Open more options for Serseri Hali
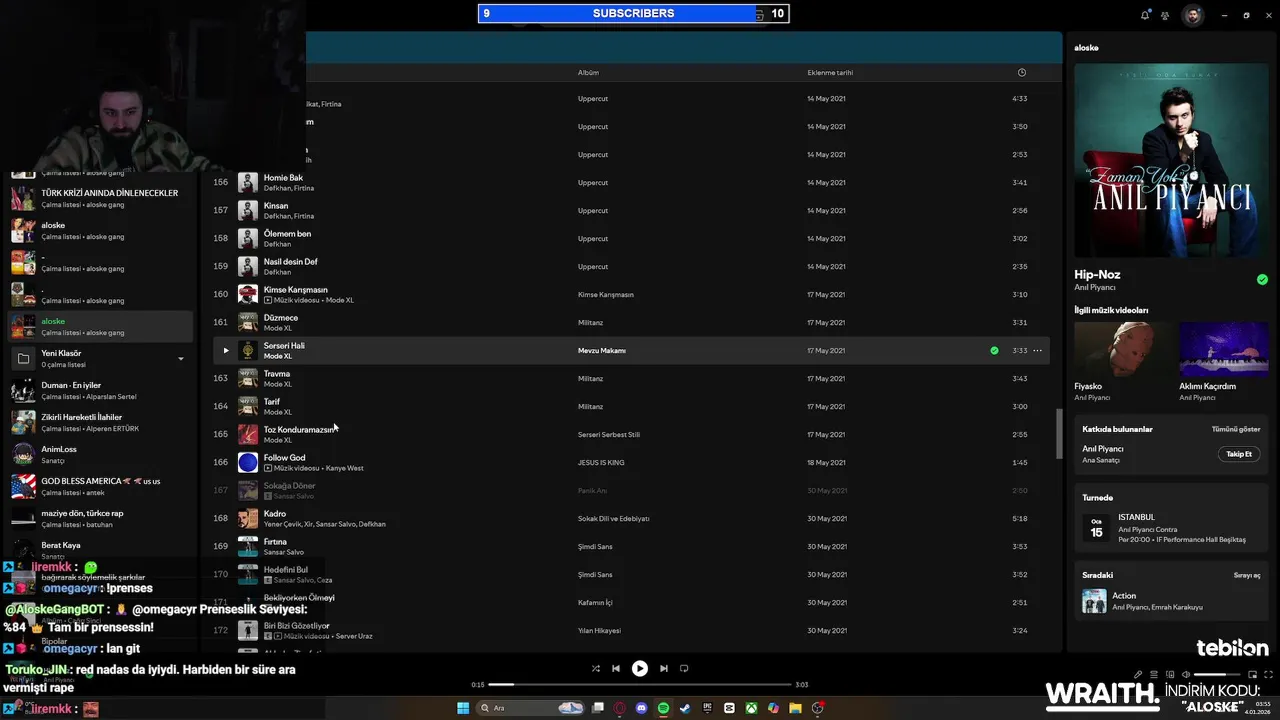The height and width of the screenshot is (720, 1280). click(1037, 351)
